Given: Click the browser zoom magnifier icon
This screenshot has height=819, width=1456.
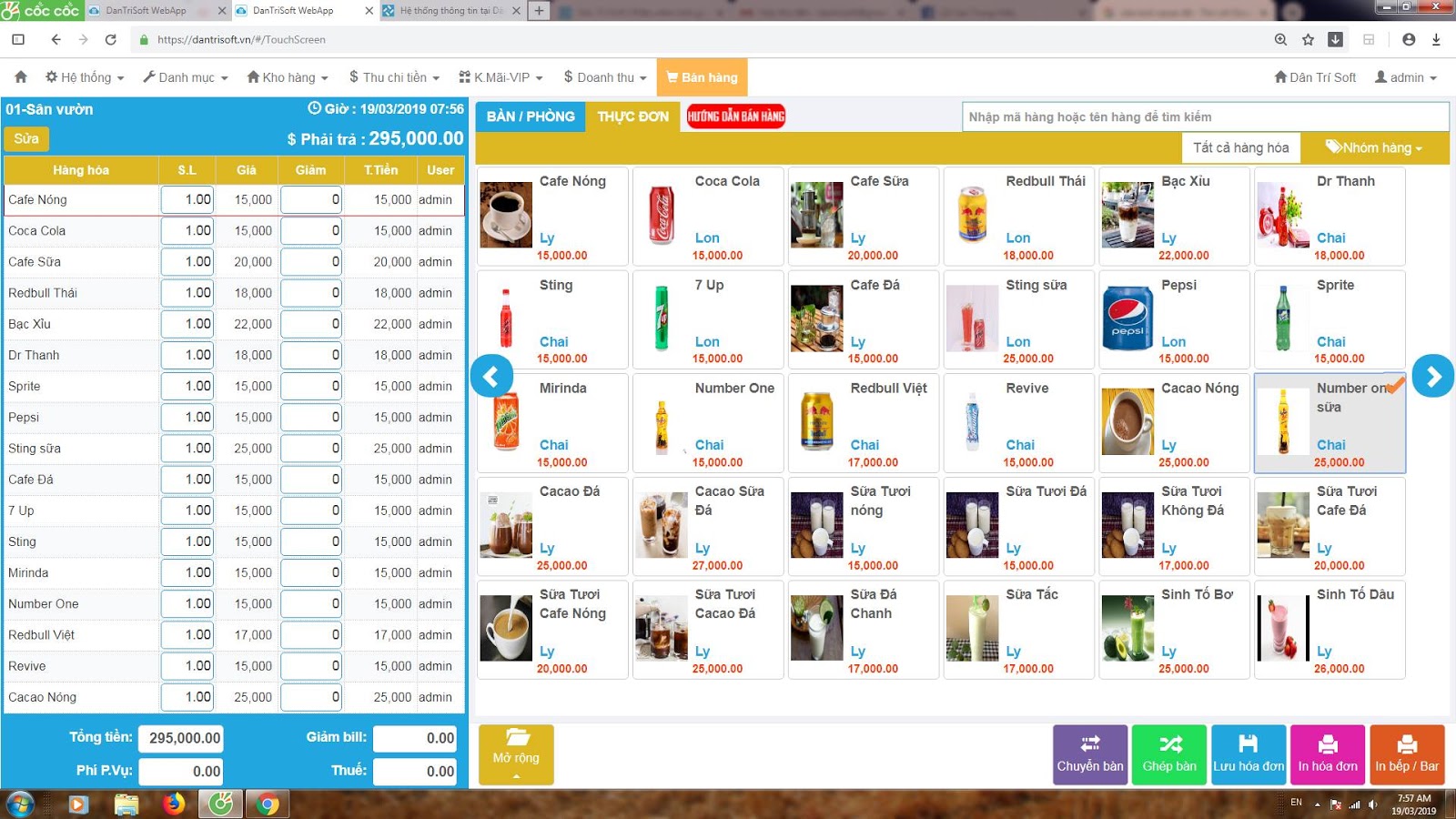Looking at the screenshot, I should (x=1280, y=39).
